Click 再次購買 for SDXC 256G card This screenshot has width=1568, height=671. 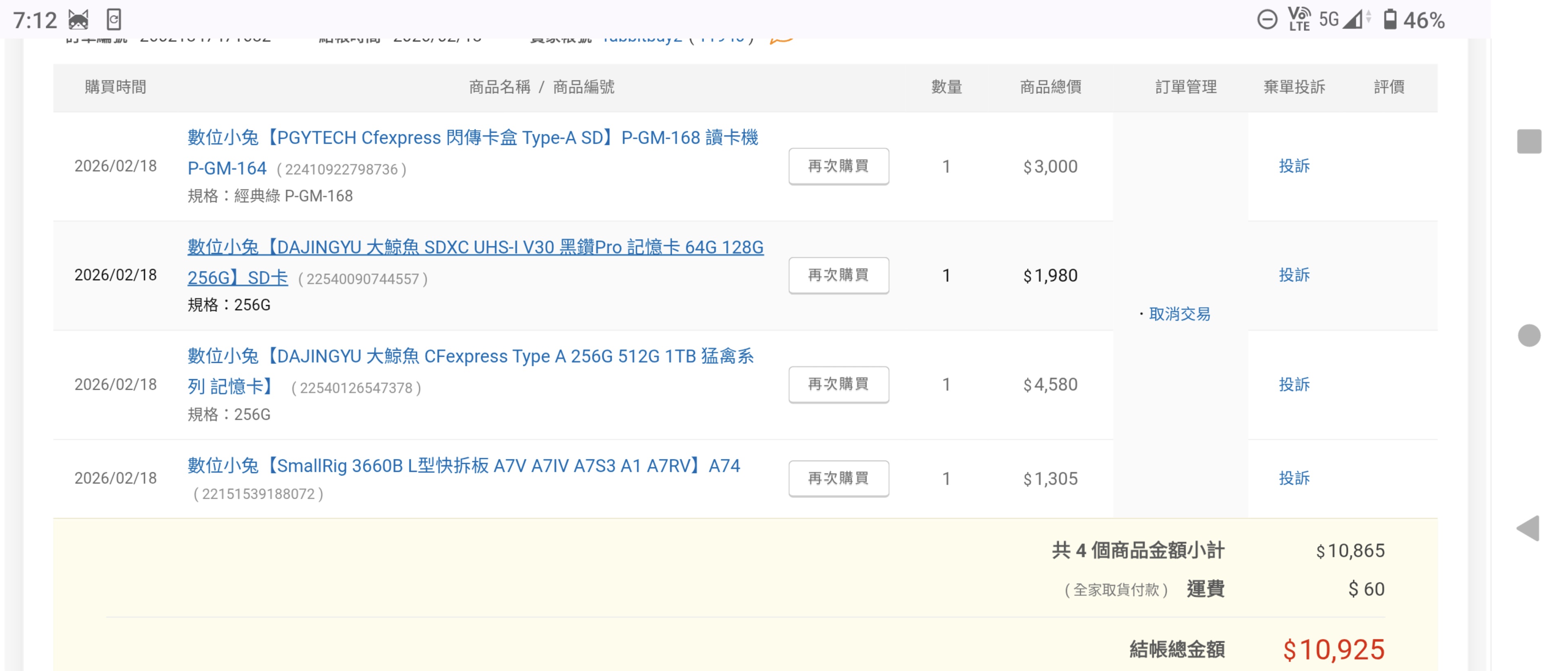(838, 275)
